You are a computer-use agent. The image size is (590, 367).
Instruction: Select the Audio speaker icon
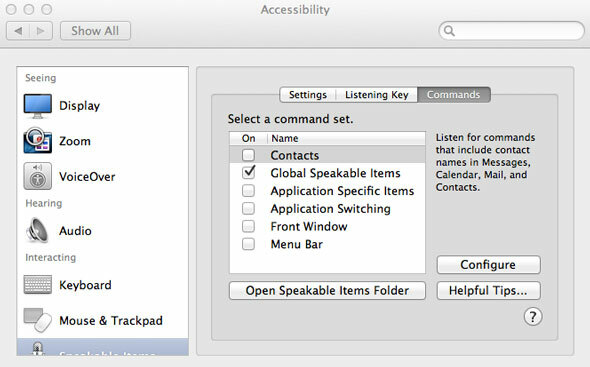pyautogui.click(x=38, y=230)
